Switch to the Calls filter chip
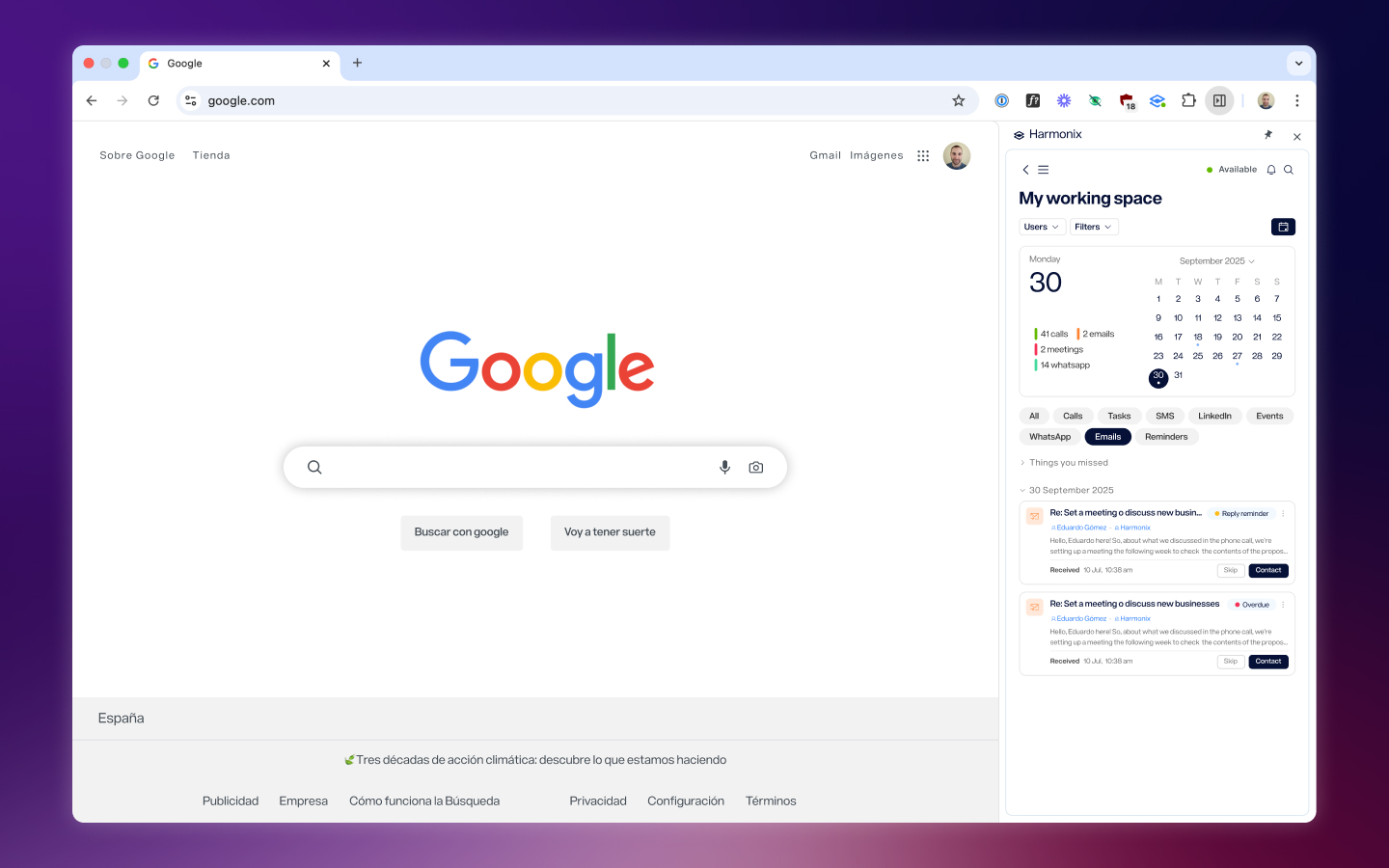The height and width of the screenshot is (868, 1389). [1073, 417]
